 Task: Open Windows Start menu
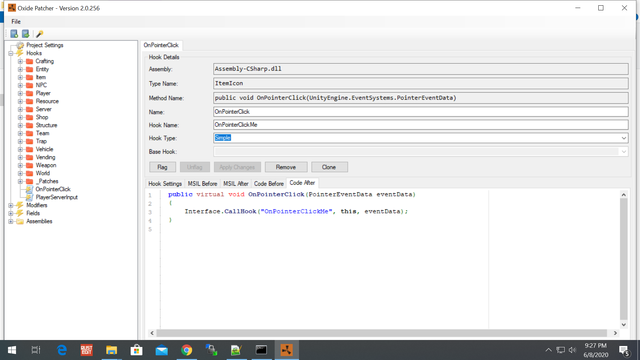12,350
